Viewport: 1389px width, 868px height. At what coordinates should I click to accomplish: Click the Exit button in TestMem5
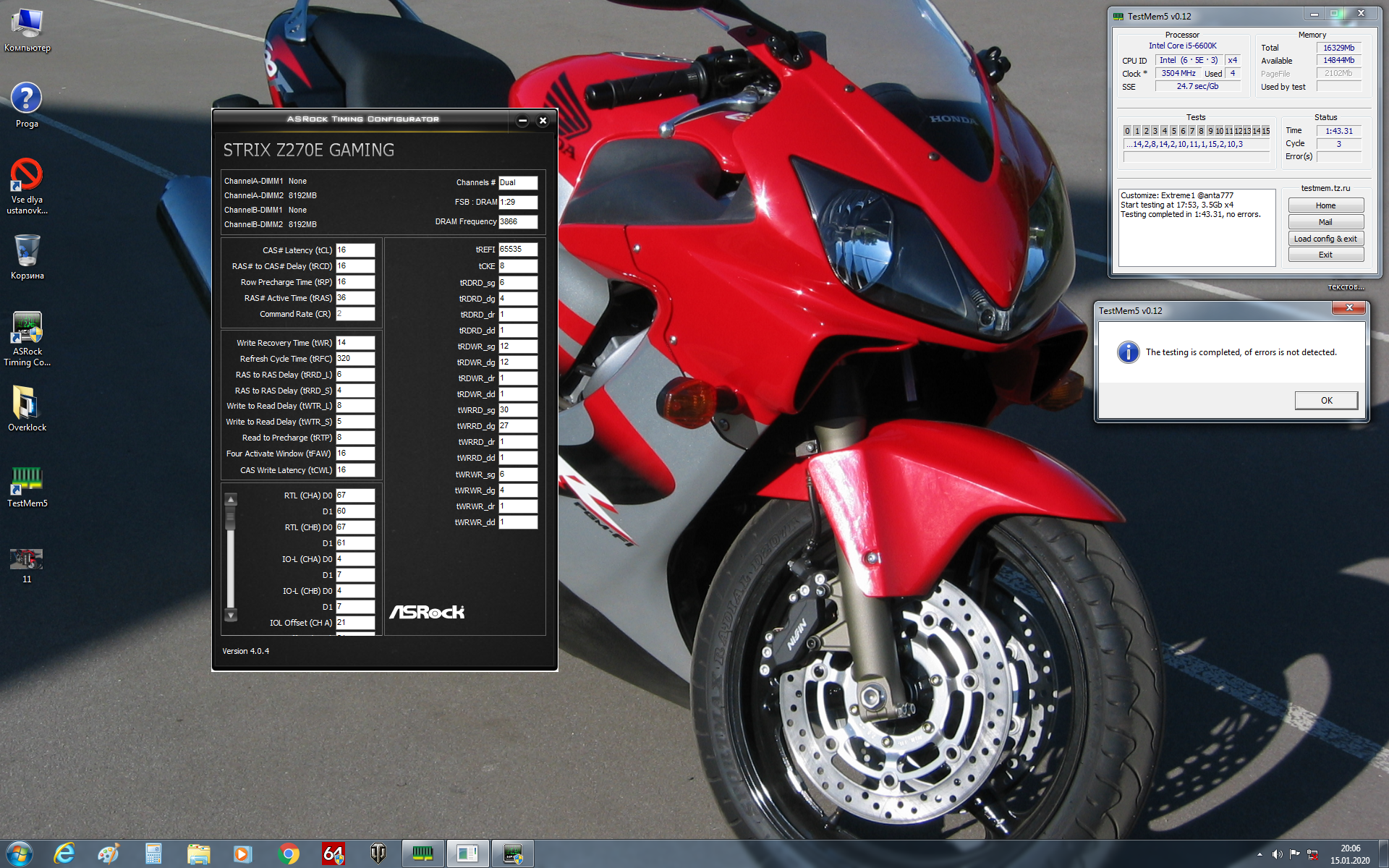point(1325,255)
